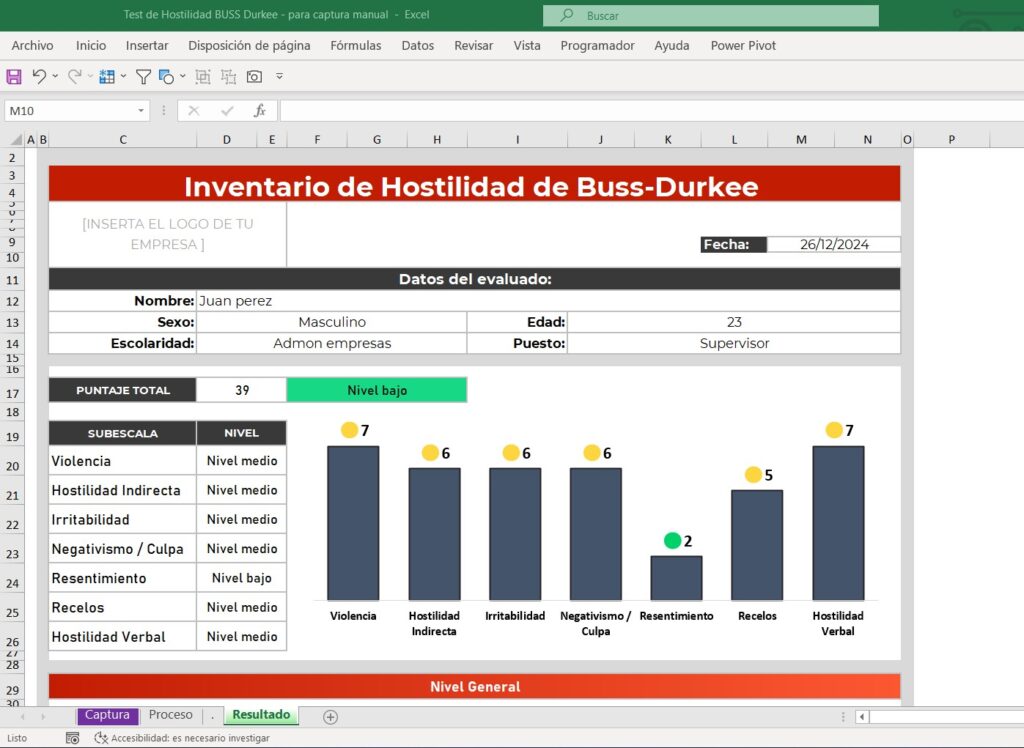Open the Power Pivot tab

coord(743,46)
